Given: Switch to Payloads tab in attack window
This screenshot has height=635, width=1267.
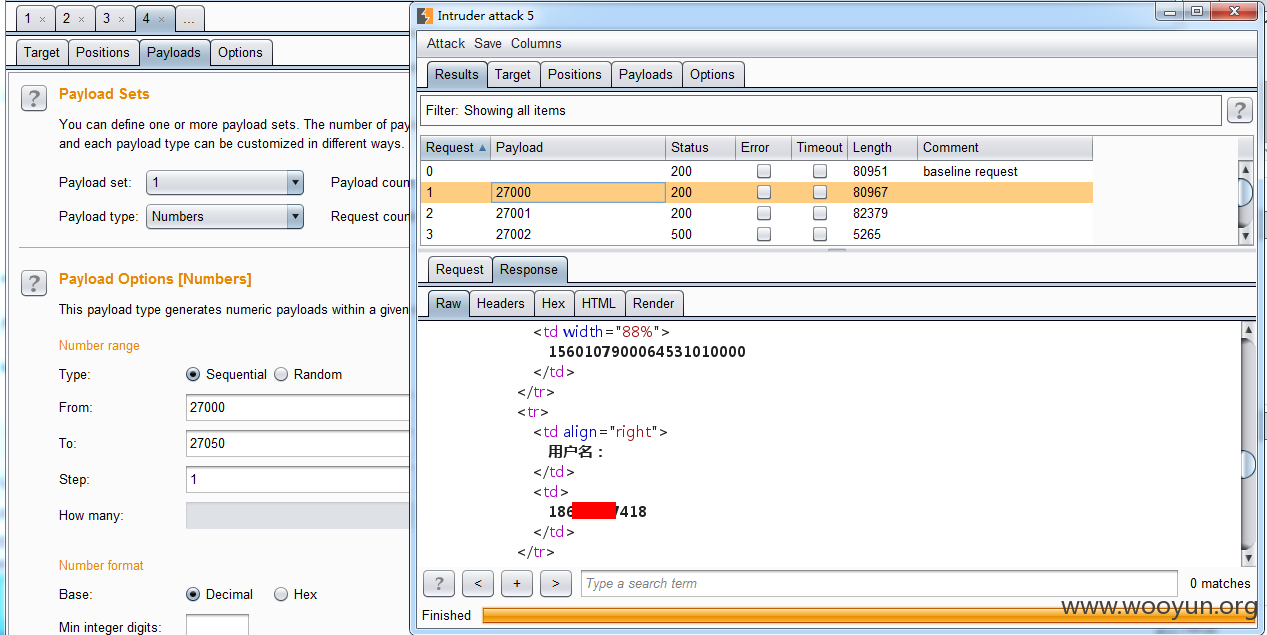Looking at the screenshot, I should tap(646, 74).
